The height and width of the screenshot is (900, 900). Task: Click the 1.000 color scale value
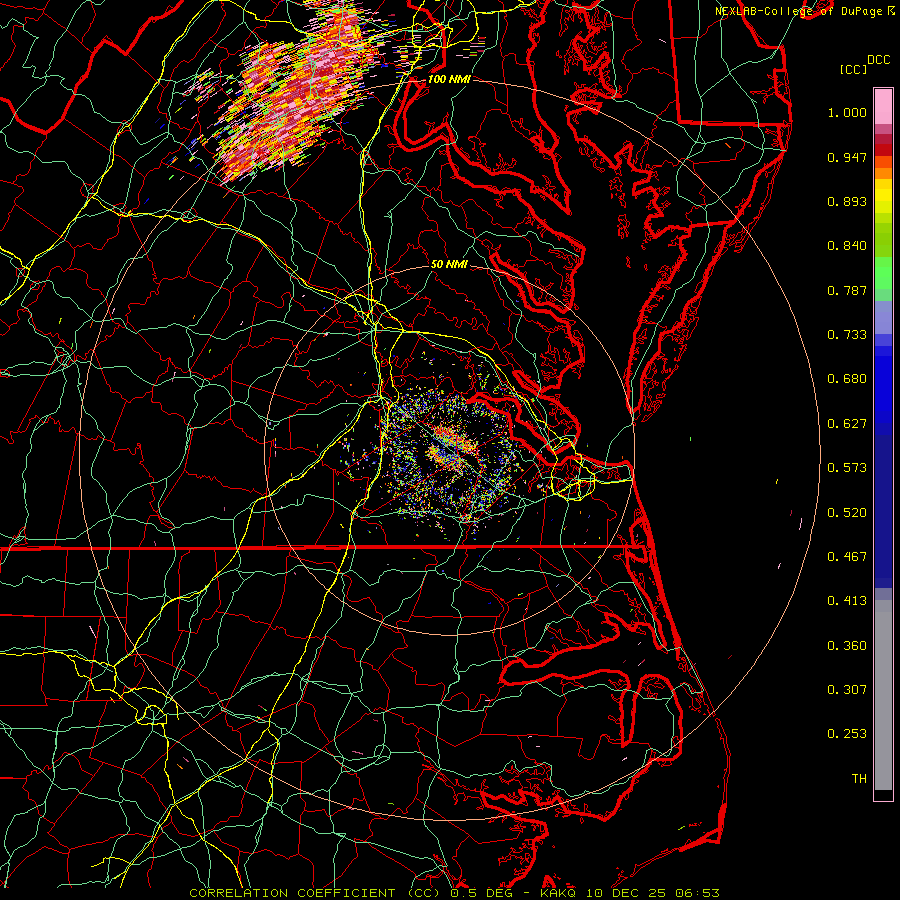847,112
